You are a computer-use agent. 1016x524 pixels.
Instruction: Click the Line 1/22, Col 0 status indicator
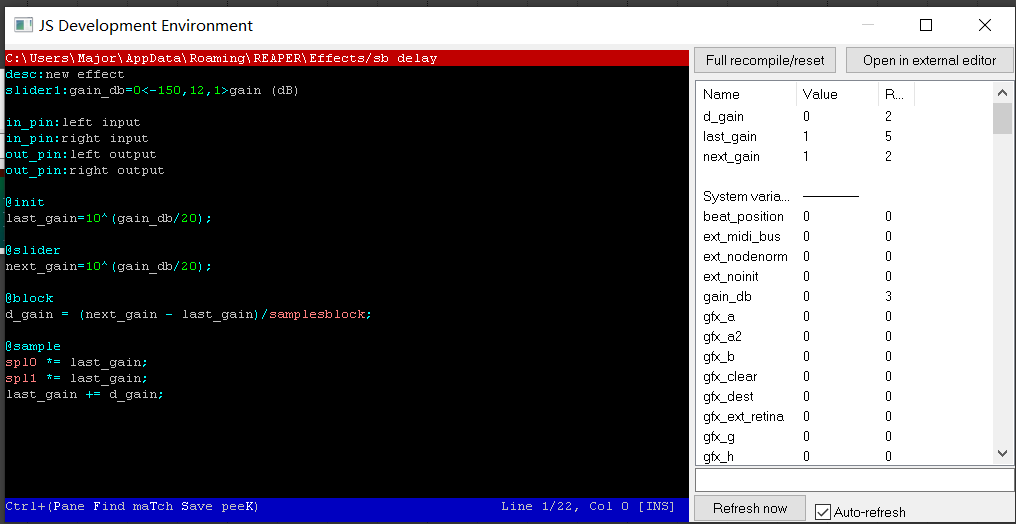[588, 507]
